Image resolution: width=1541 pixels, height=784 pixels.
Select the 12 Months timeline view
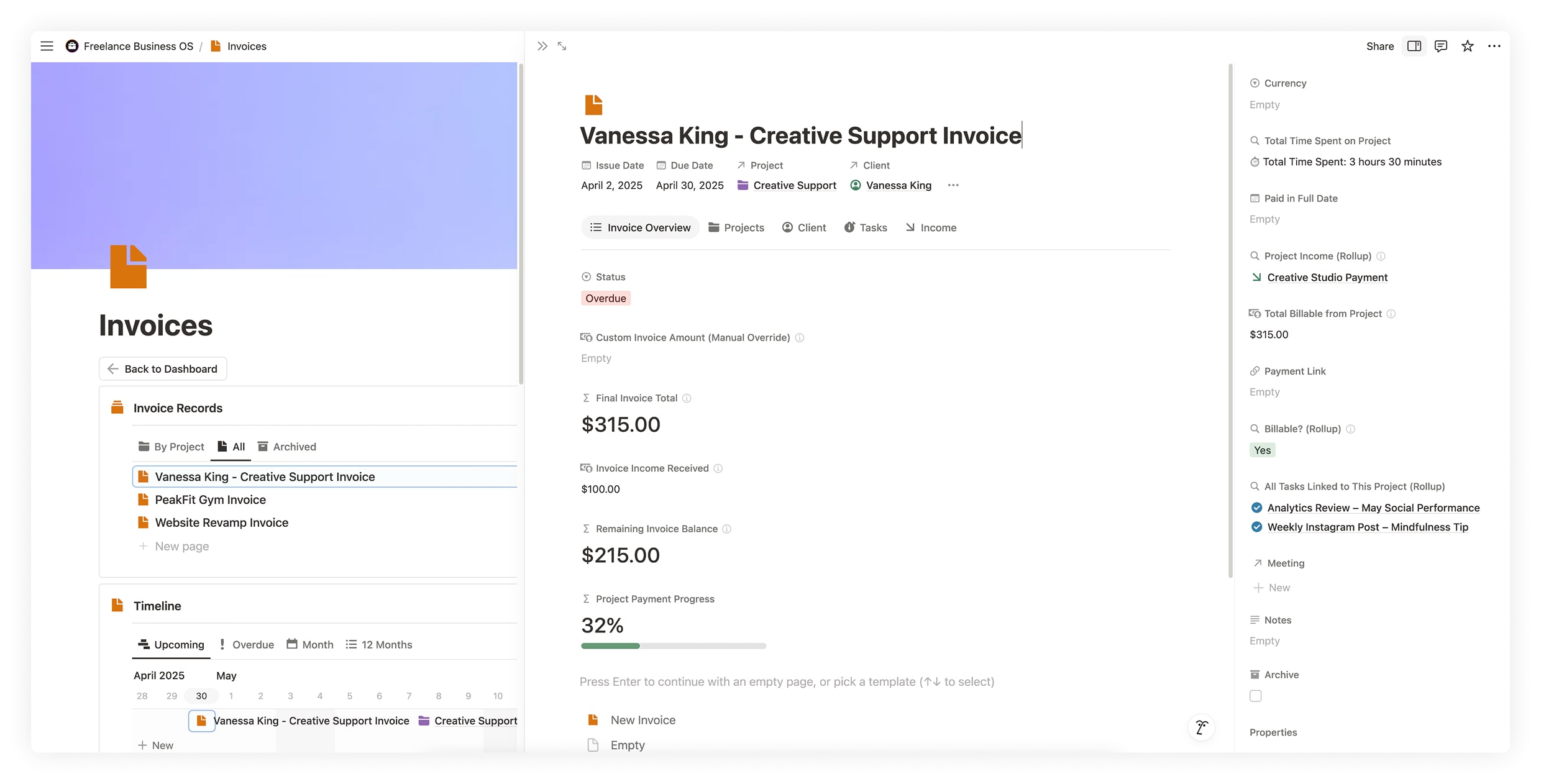(379, 645)
